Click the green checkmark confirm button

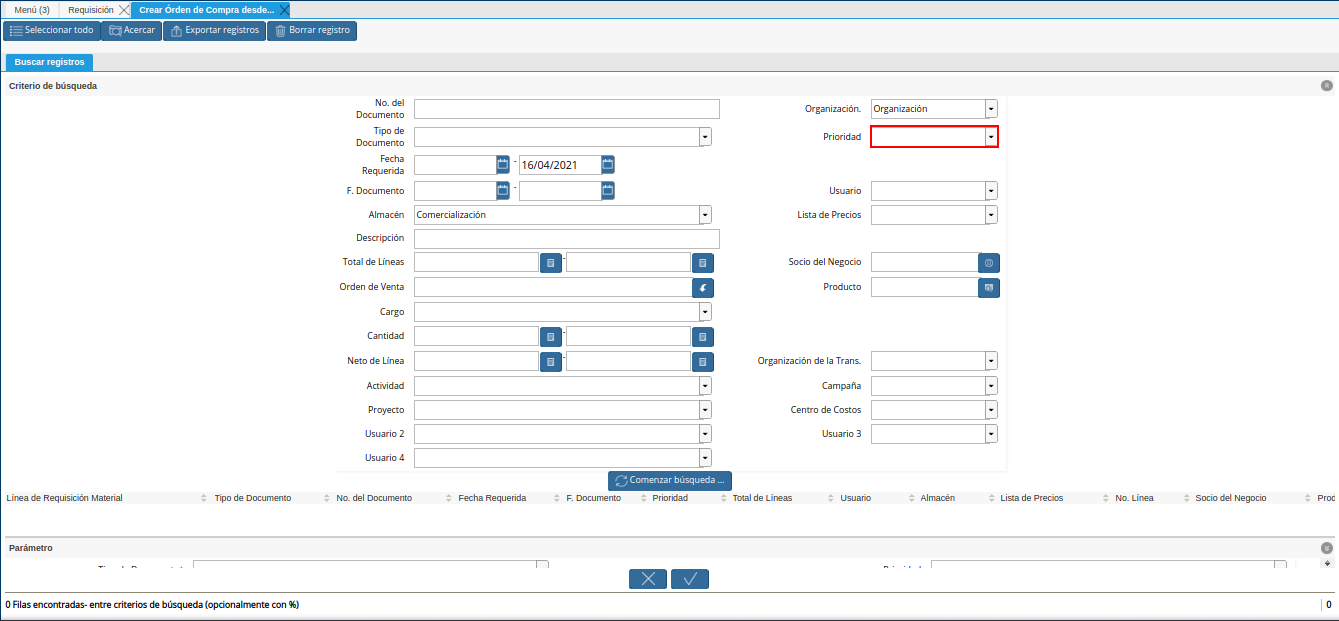(x=690, y=579)
